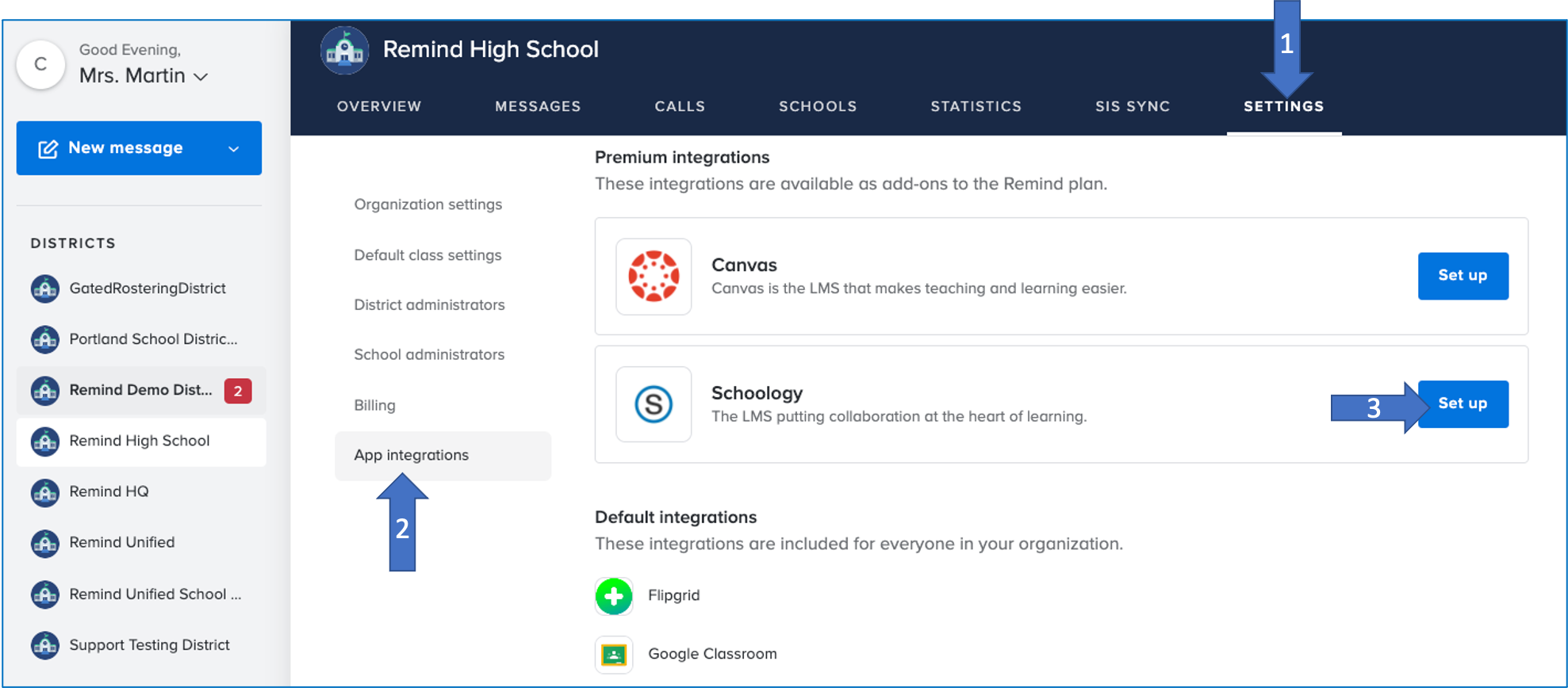Click the Canvas logo icon
Image resolution: width=1568 pixels, height=688 pixels.
click(x=654, y=277)
